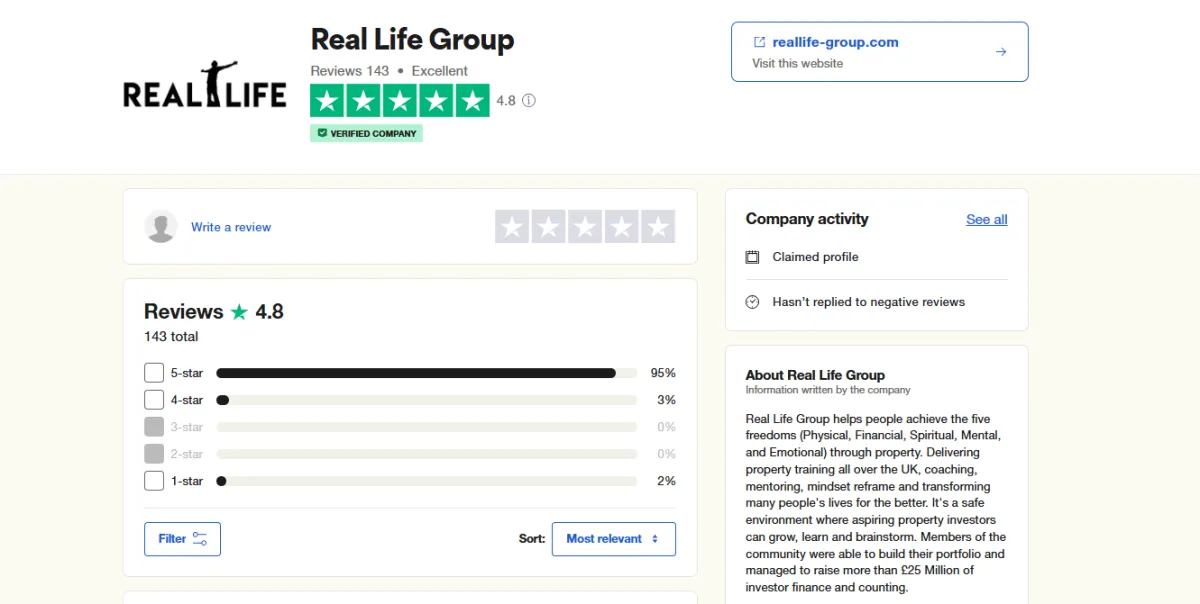This screenshot has width=1200, height=604.
Task: Check the 5-star filter checkbox
Action: click(x=154, y=373)
